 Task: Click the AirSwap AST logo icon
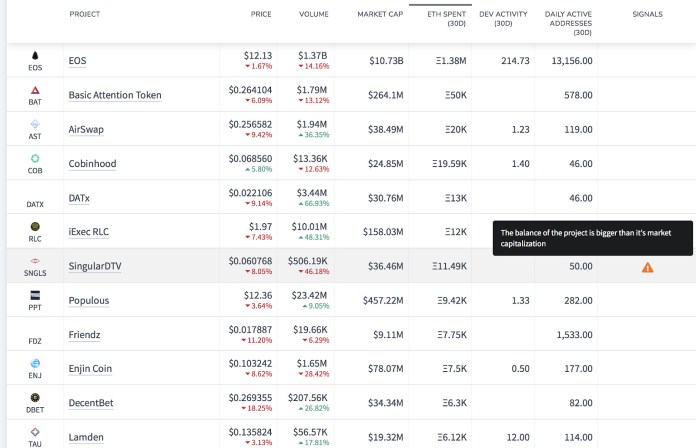(x=35, y=124)
